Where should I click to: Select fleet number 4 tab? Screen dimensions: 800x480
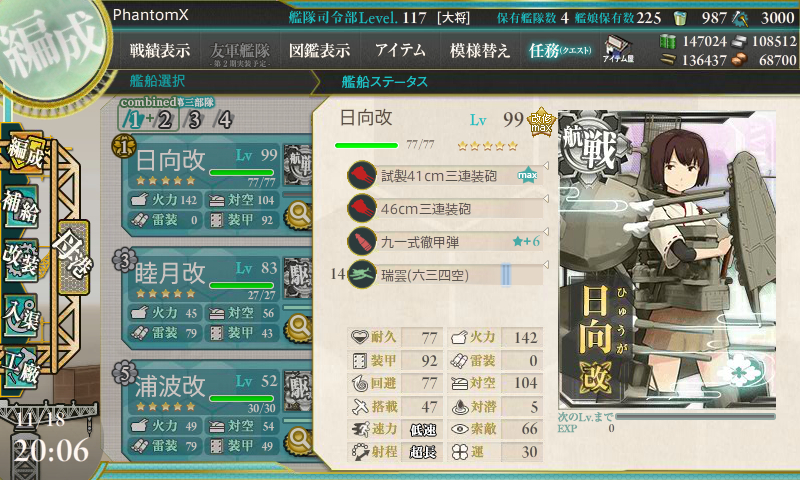(224, 120)
